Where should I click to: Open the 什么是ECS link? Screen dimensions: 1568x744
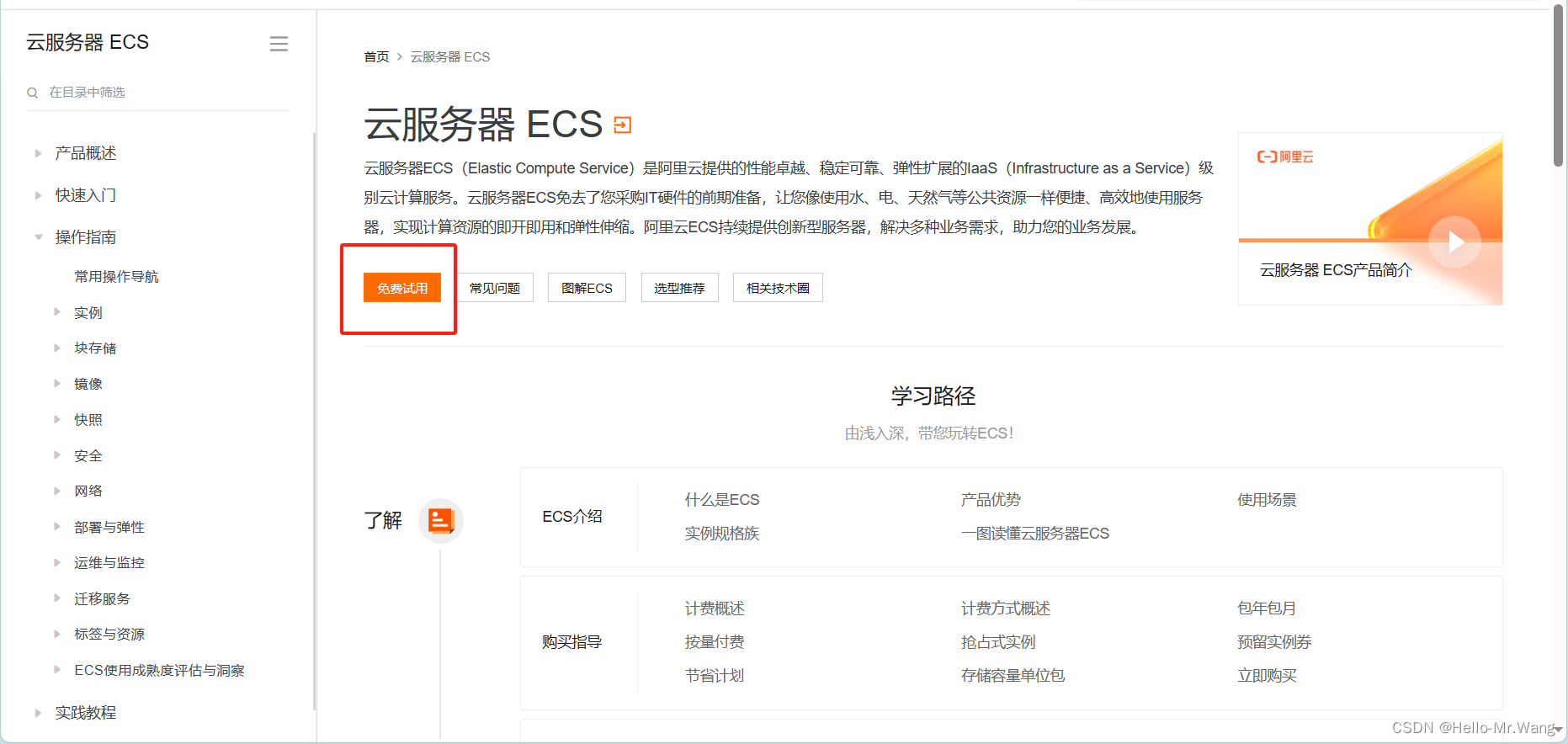click(722, 500)
